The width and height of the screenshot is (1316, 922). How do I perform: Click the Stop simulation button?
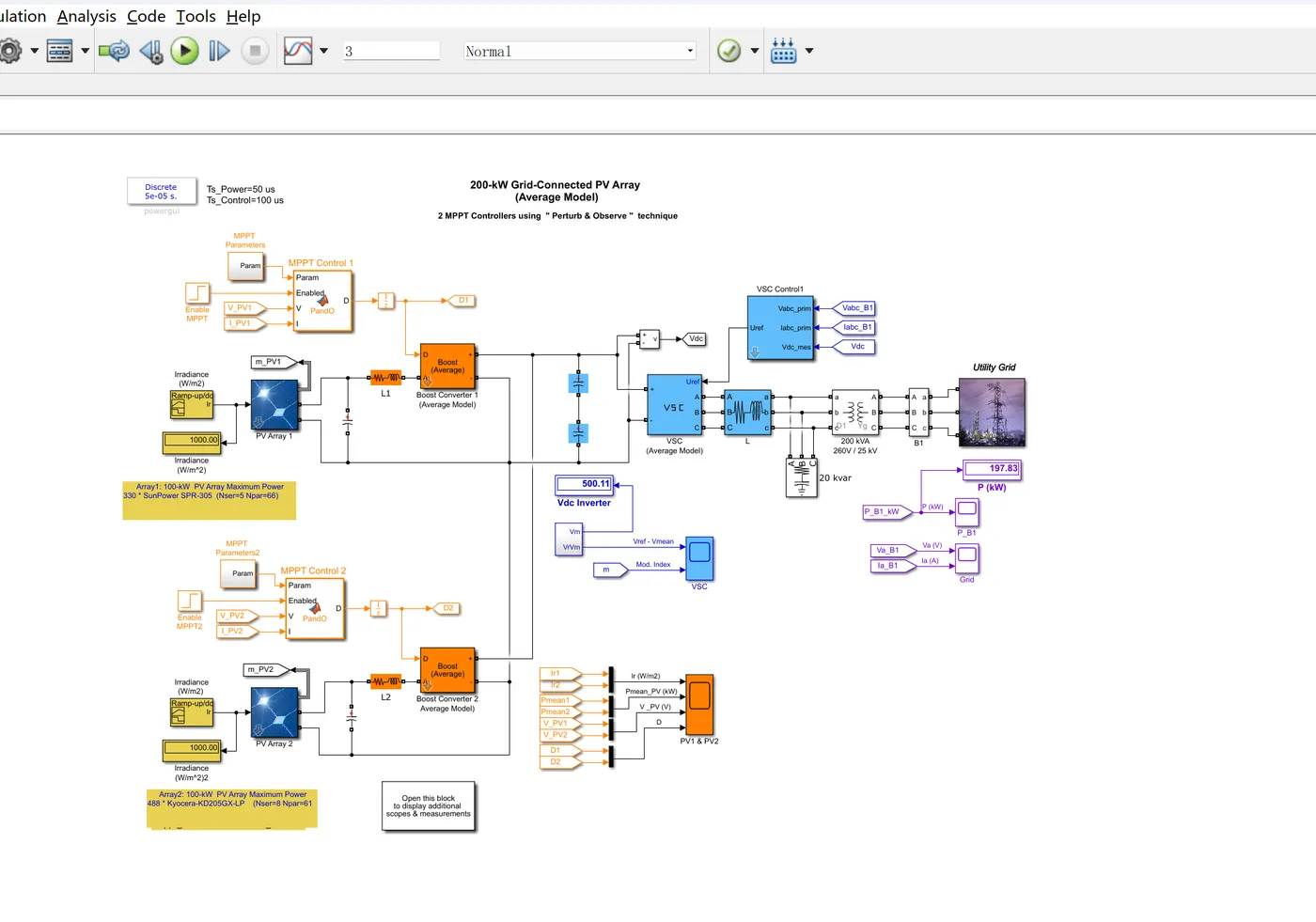(x=255, y=51)
